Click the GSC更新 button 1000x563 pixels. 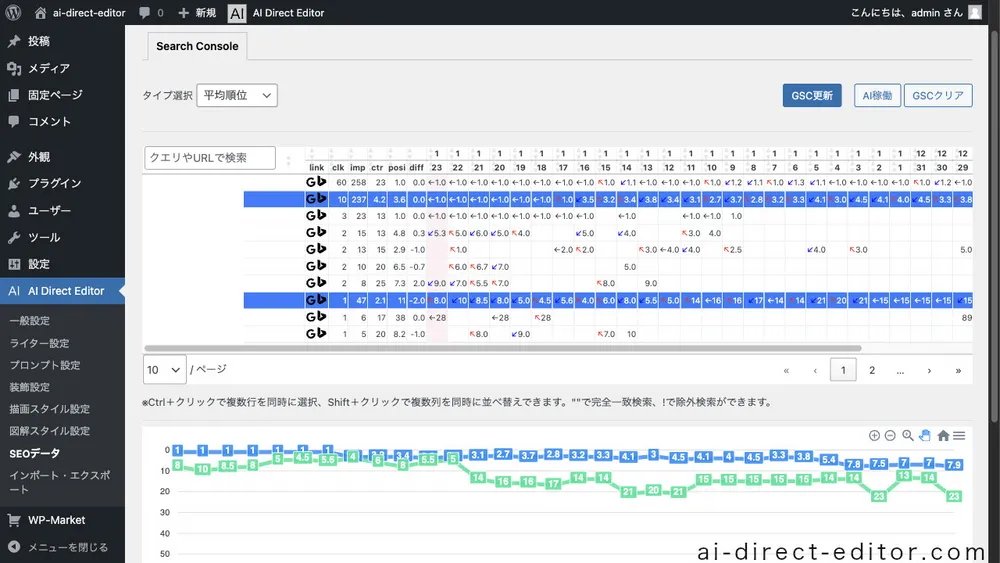(x=812, y=96)
